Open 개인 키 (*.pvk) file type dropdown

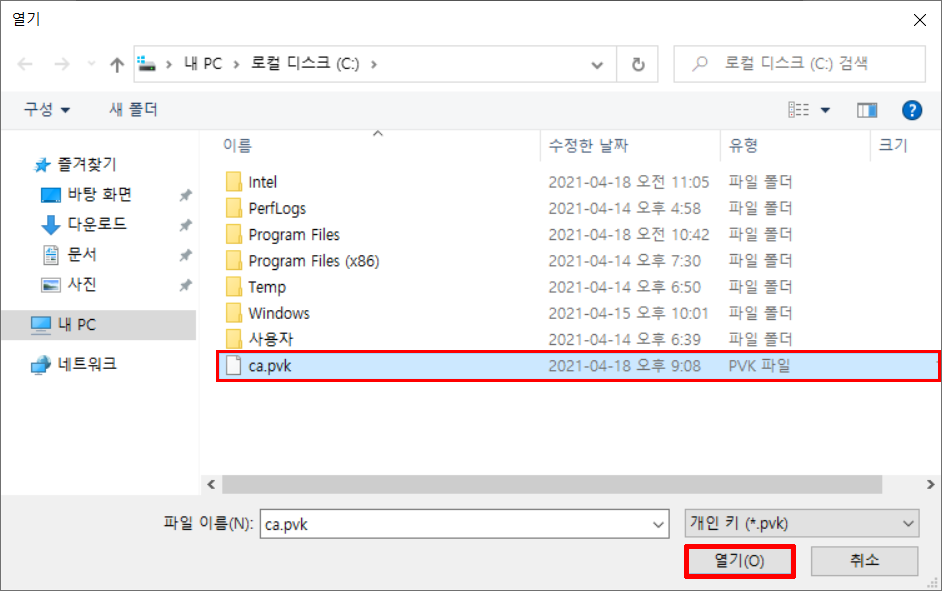coord(801,524)
